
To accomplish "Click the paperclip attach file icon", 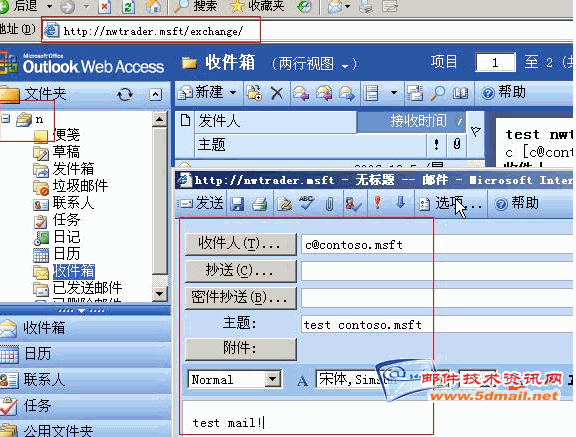I will (x=330, y=204).
